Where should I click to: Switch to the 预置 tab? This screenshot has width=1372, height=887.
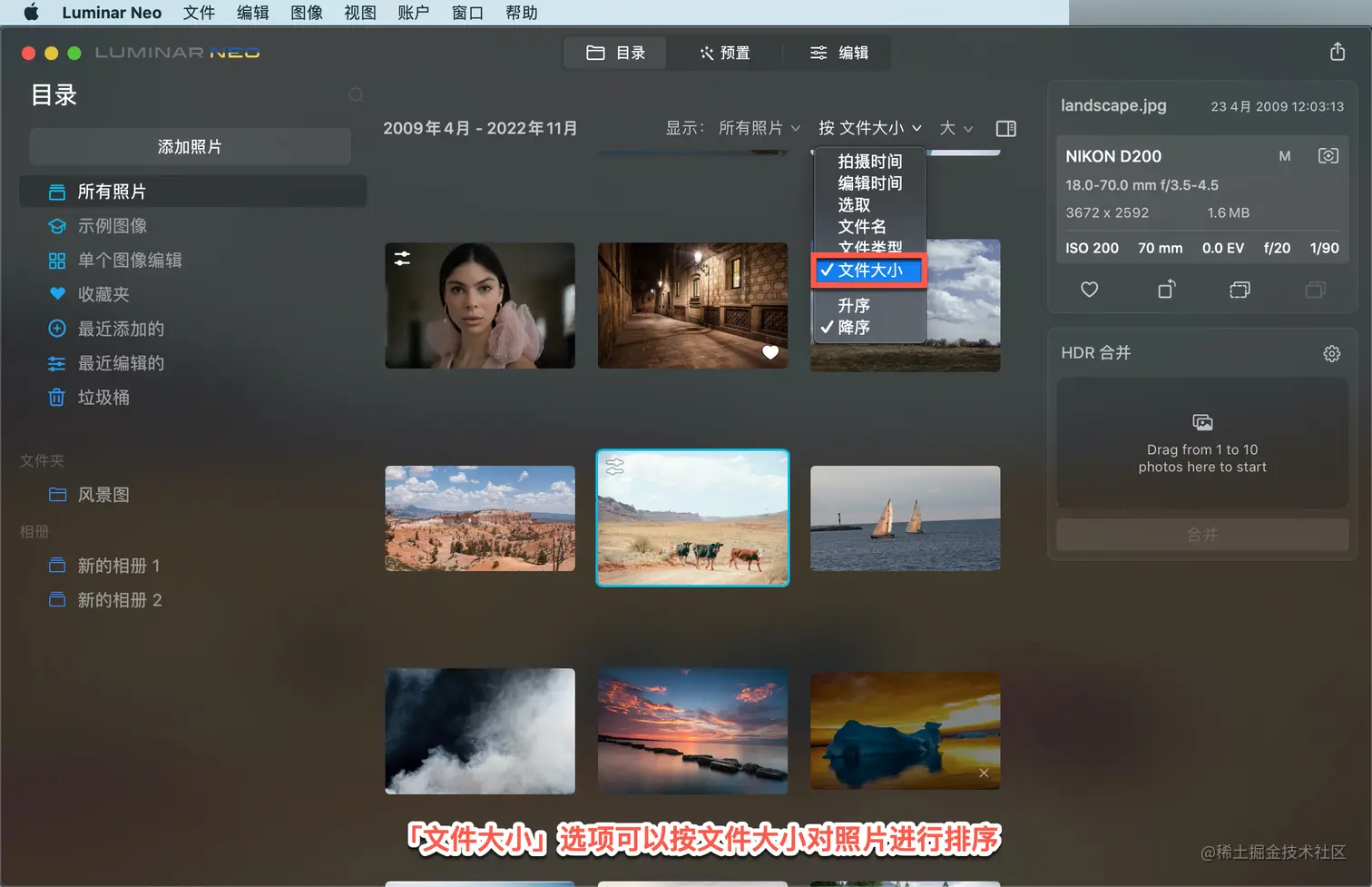tap(724, 53)
